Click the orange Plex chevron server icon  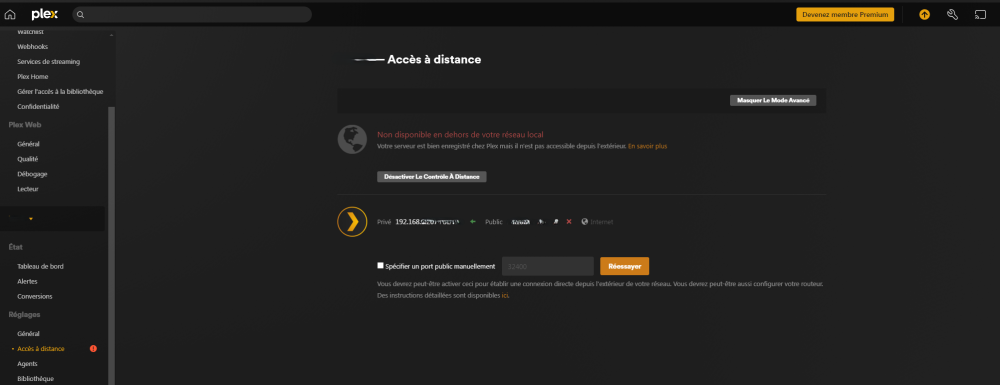coord(352,222)
